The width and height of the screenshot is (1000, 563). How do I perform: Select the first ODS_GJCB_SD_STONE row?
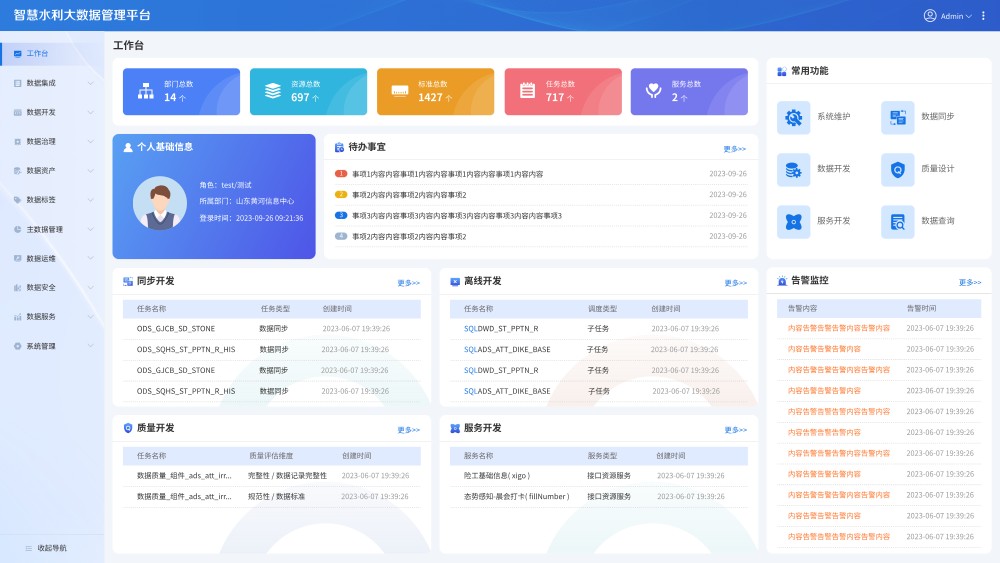pyautogui.click(x=272, y=329)
